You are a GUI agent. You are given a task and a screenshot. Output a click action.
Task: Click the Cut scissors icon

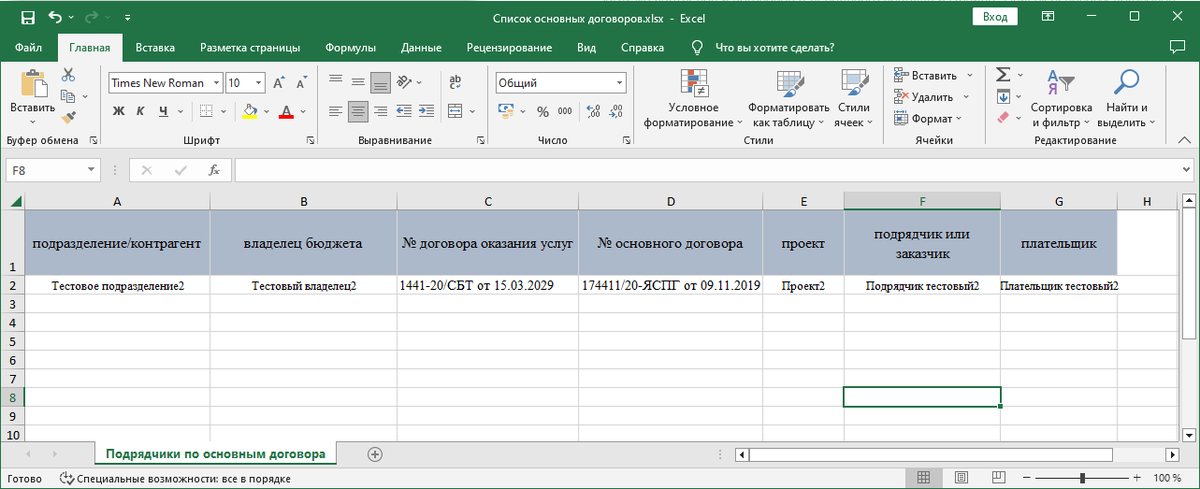pyautogui.click(x=68, y=75)
